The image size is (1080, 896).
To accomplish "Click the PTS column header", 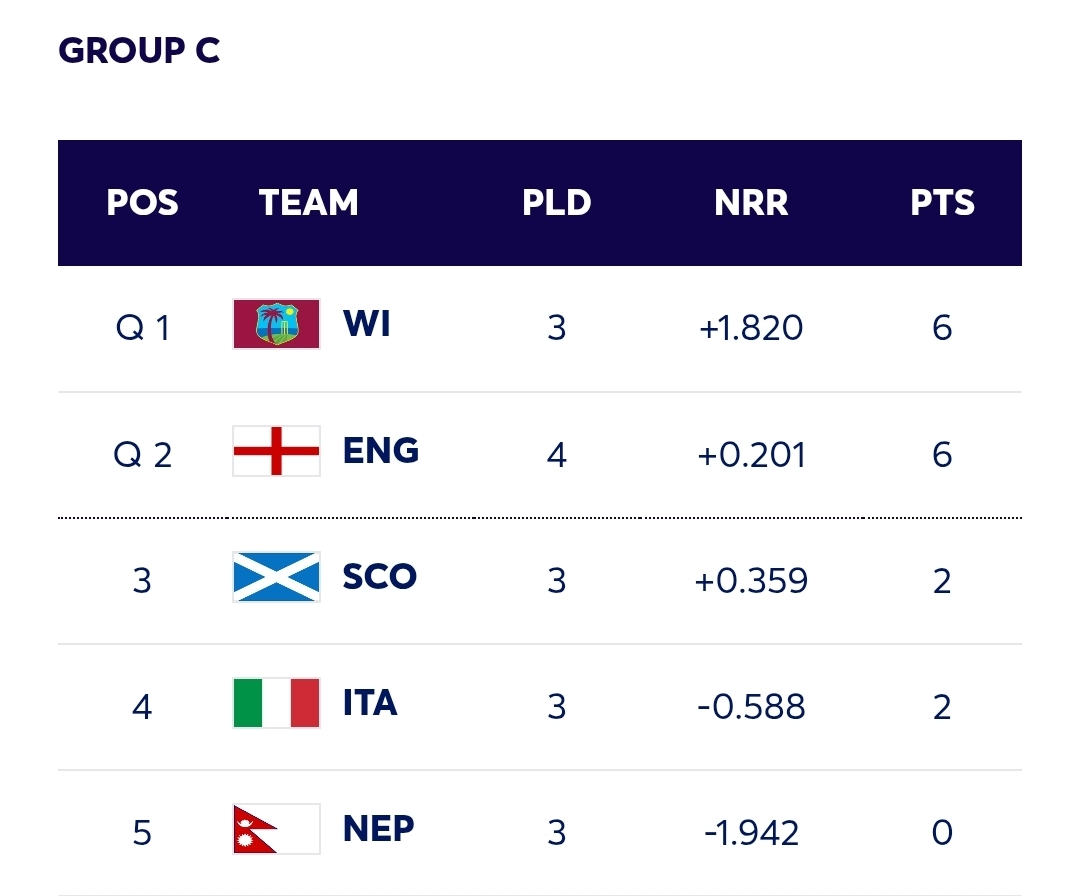I will tap(942, 203).
